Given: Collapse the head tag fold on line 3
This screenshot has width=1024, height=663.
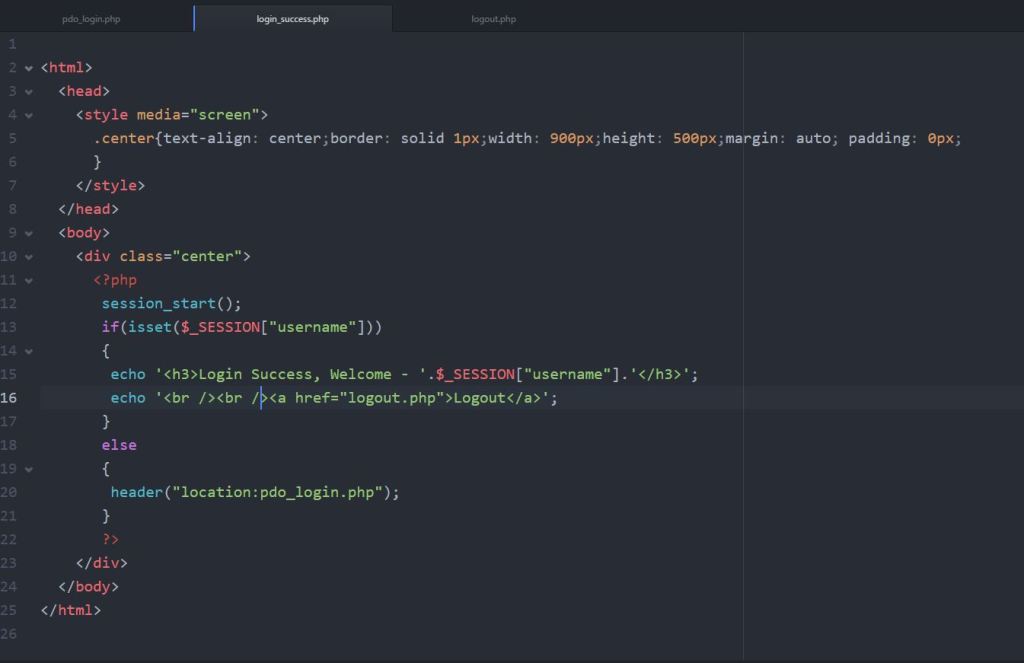Looking at the screenshot, I should tap(29, 91).
